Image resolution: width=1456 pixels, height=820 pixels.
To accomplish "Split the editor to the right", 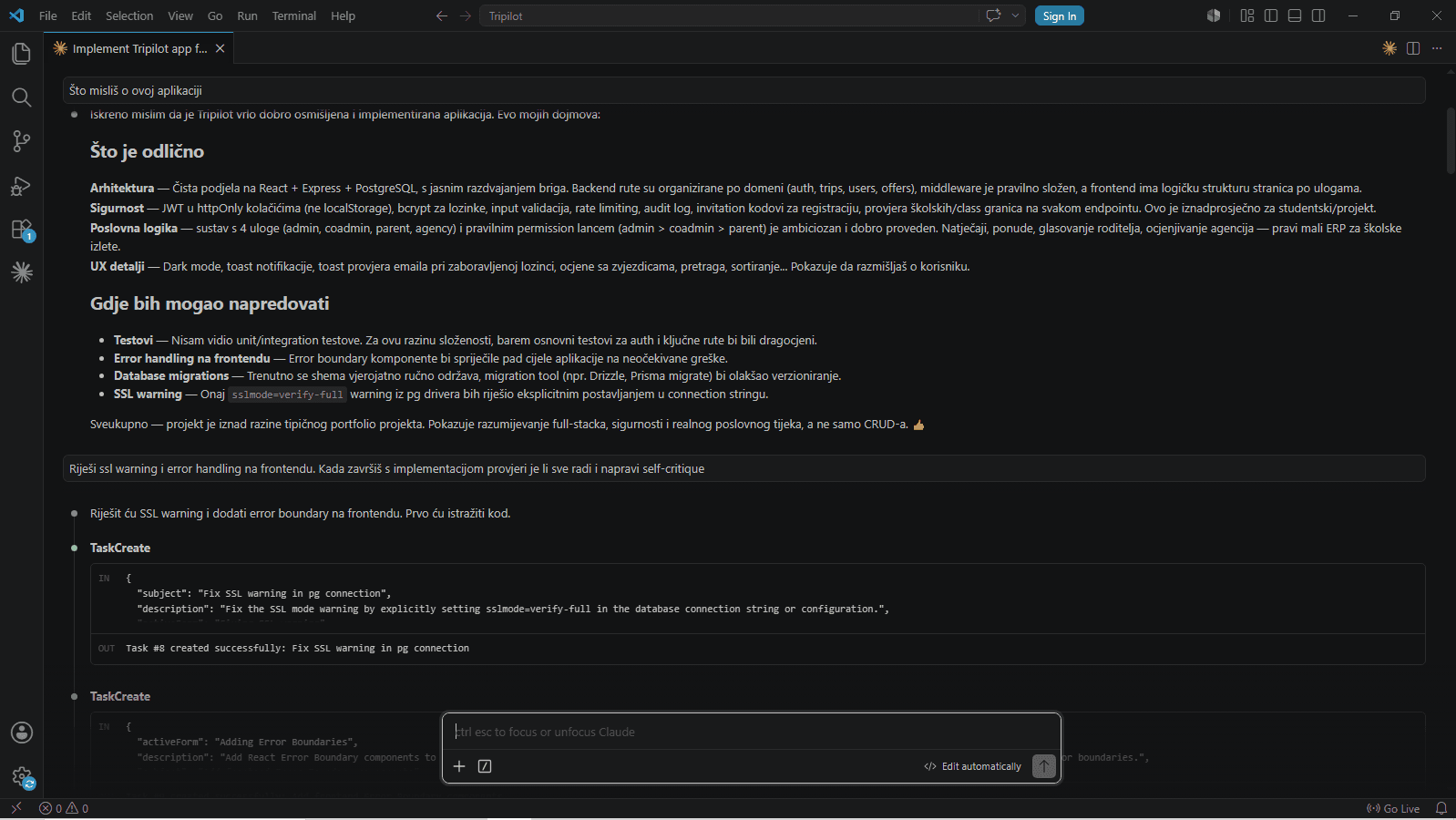I will [1413, 48].
